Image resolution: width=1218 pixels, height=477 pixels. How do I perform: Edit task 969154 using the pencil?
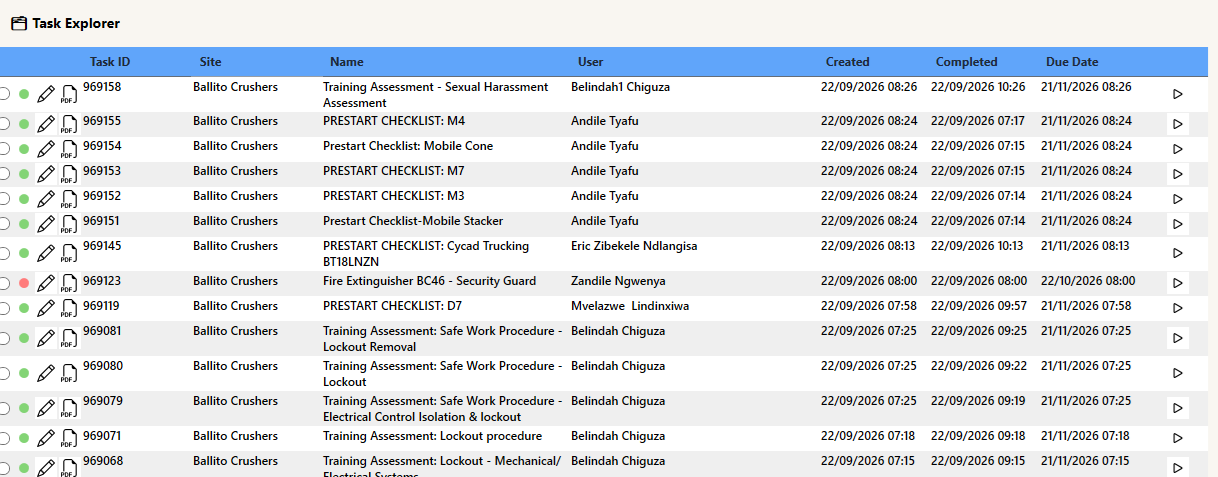46,150
